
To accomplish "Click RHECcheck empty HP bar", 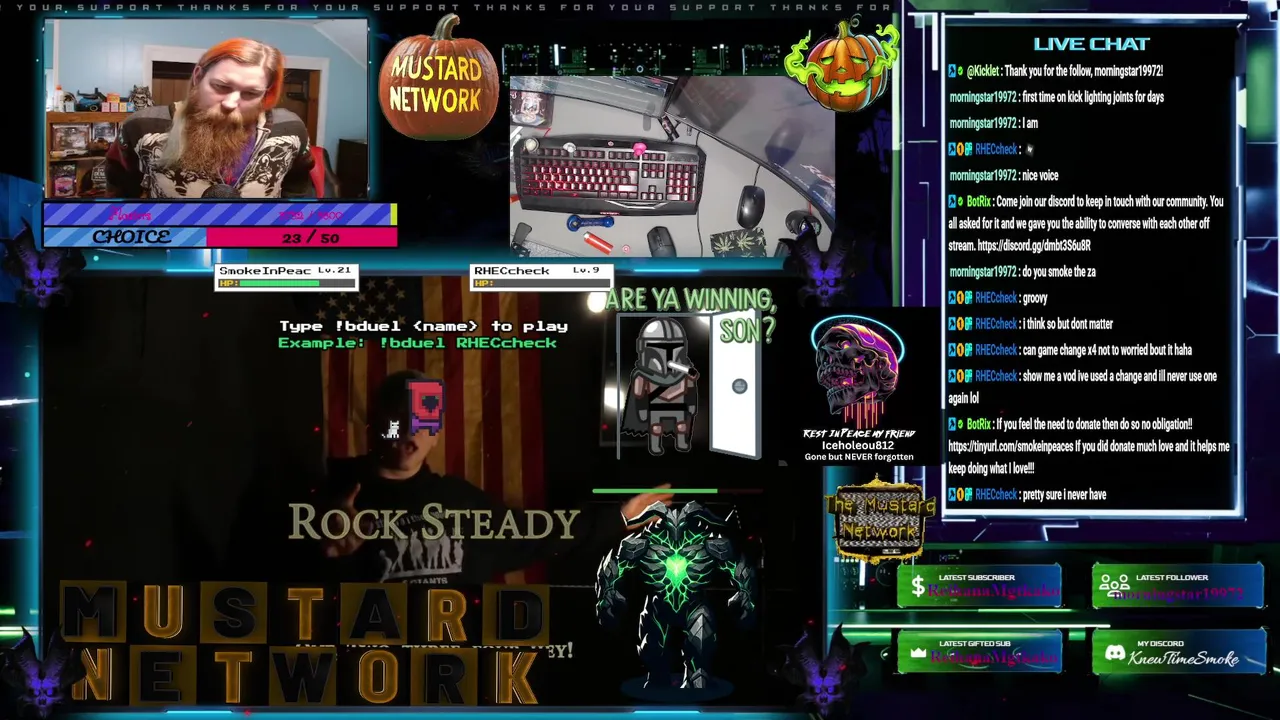I will point(541,283).
